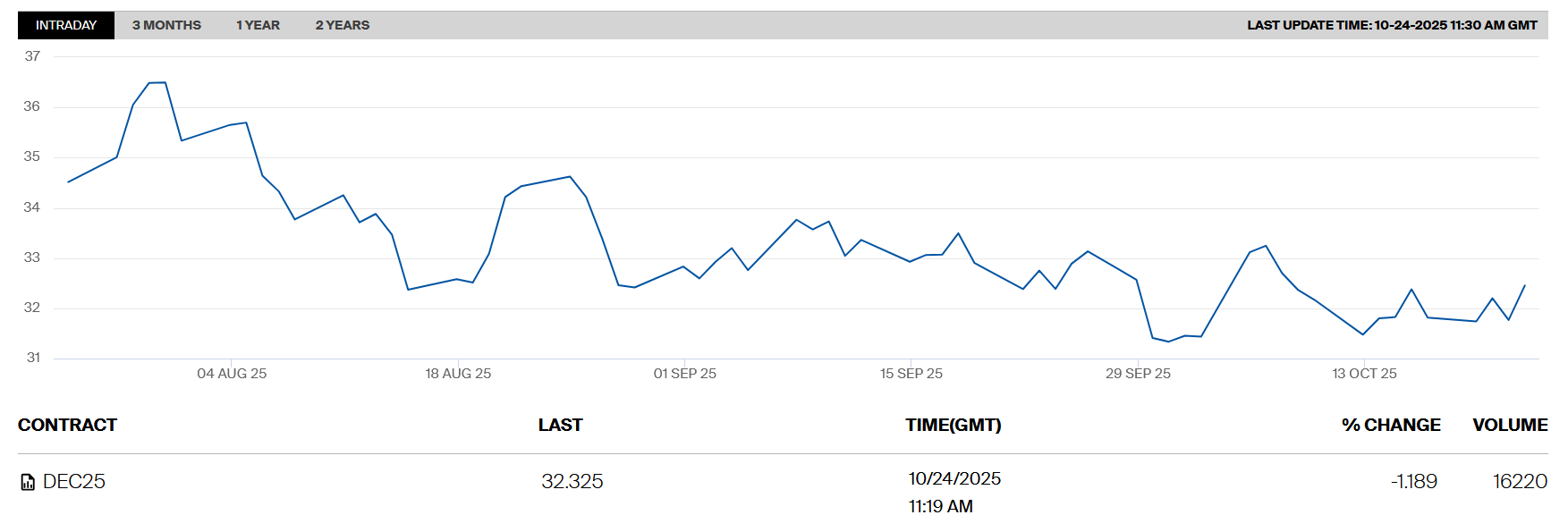Switch to the 2 YEARS view
The width and height of the screenshot is (1568, 515).
(x=342, y=25)
